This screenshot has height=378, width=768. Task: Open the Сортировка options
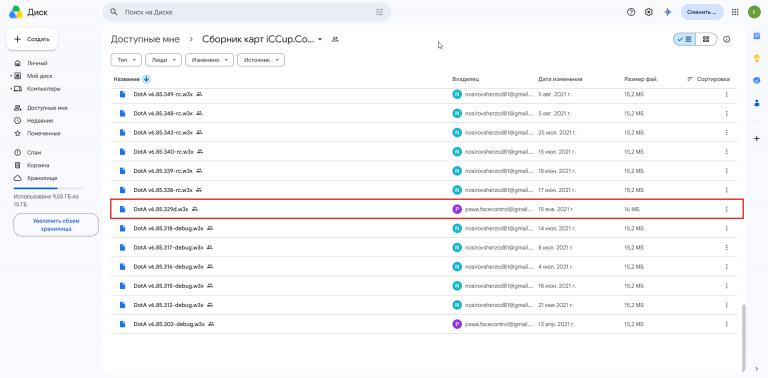coord(709,79)
